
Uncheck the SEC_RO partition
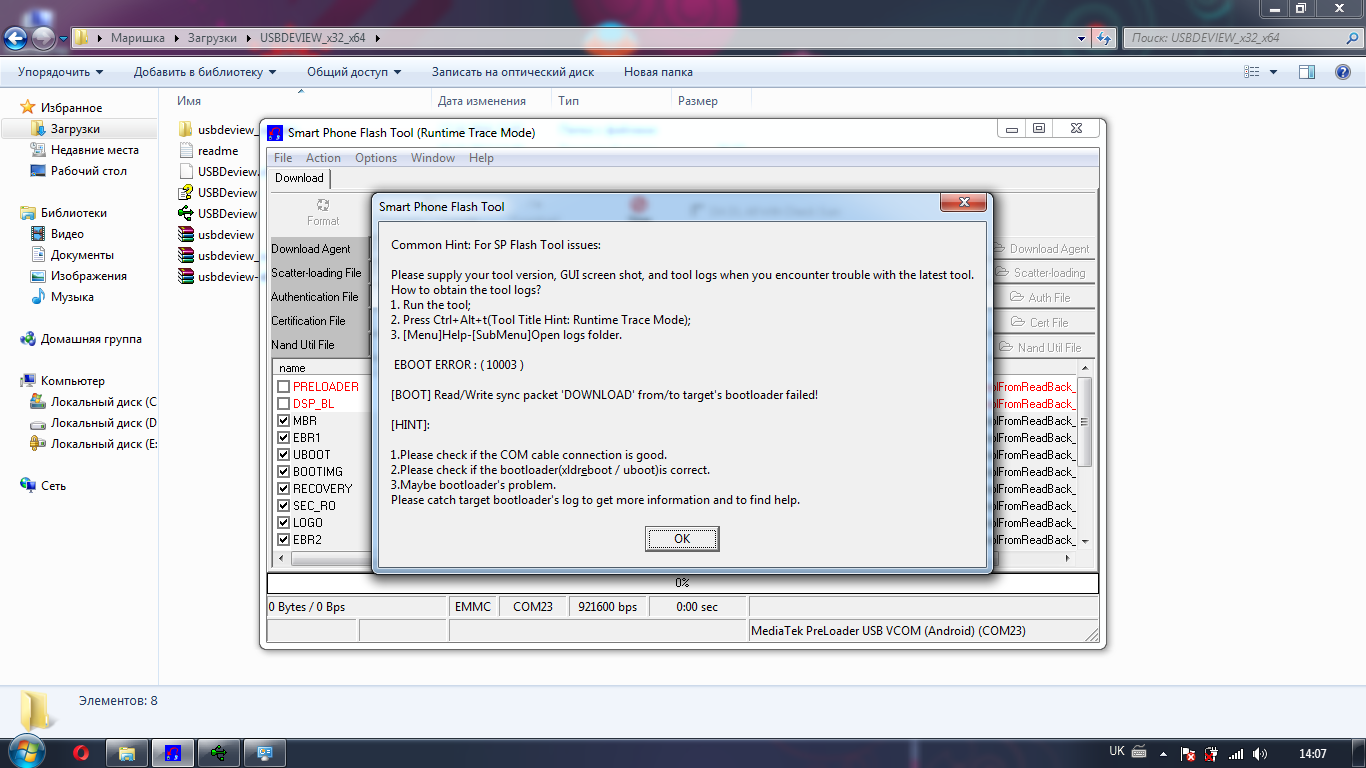click(284, 506)
